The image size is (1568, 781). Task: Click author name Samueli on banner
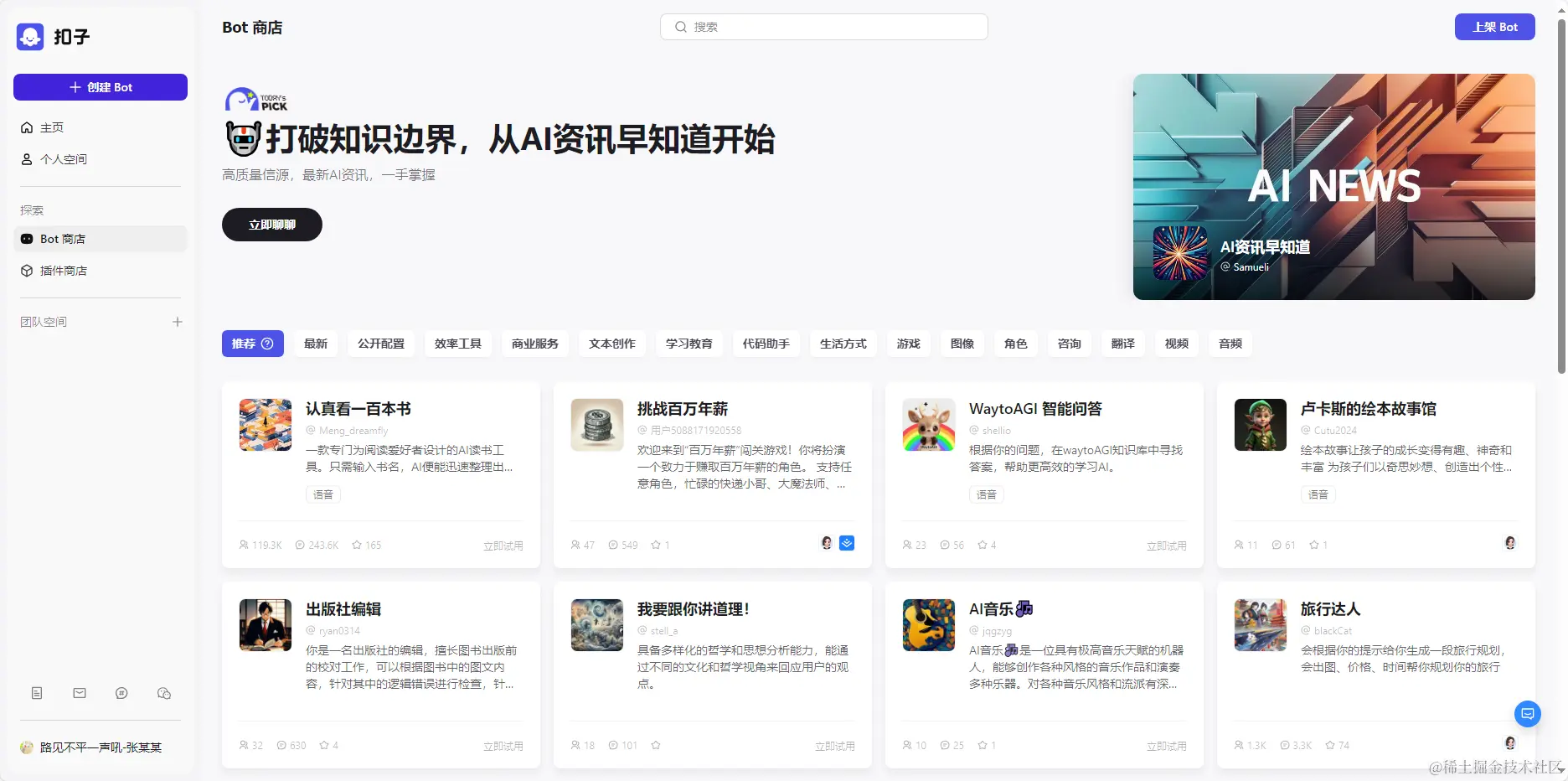(x=1251, y=267)
